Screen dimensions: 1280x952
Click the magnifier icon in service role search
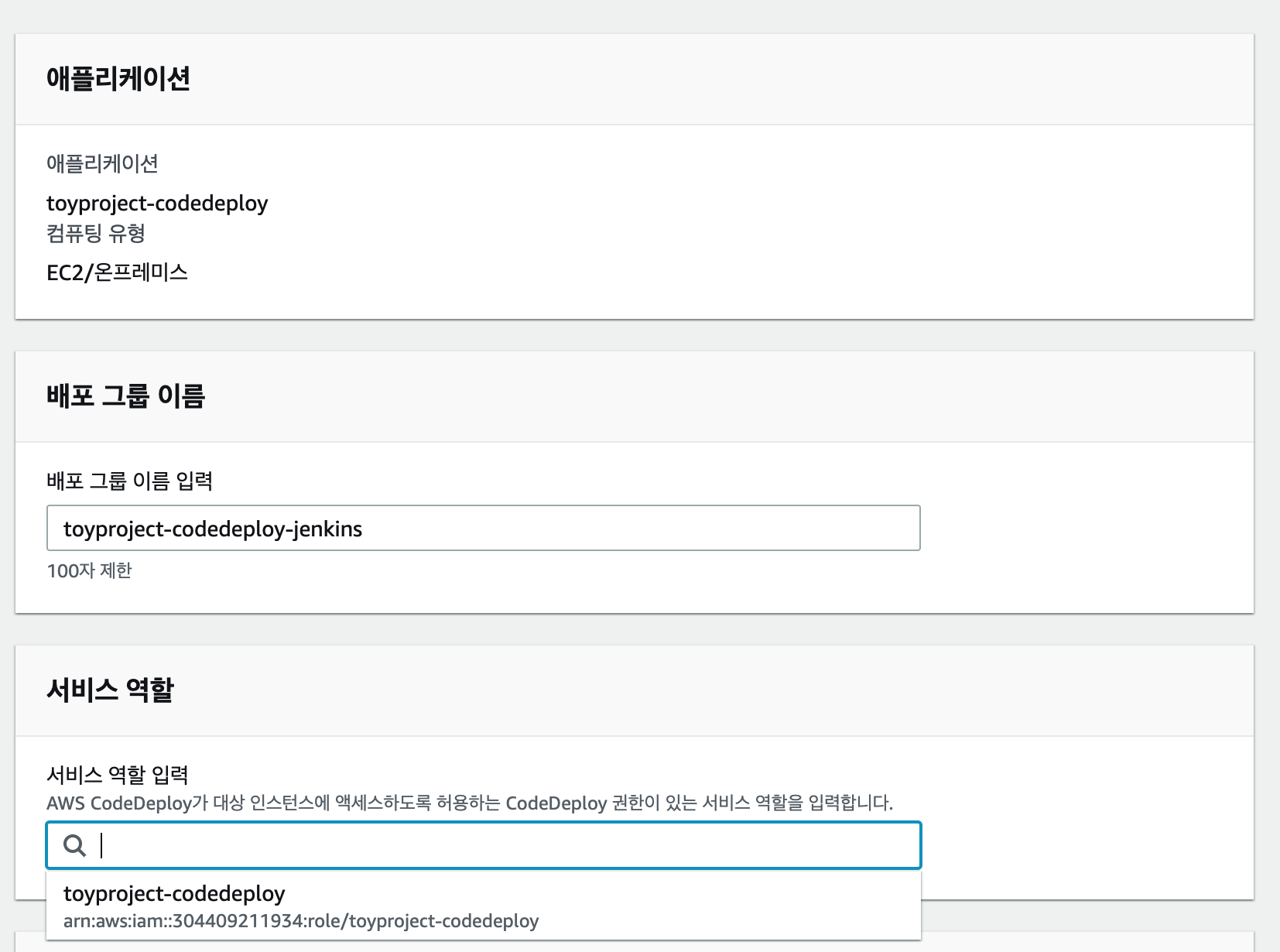tap(74, 846)
